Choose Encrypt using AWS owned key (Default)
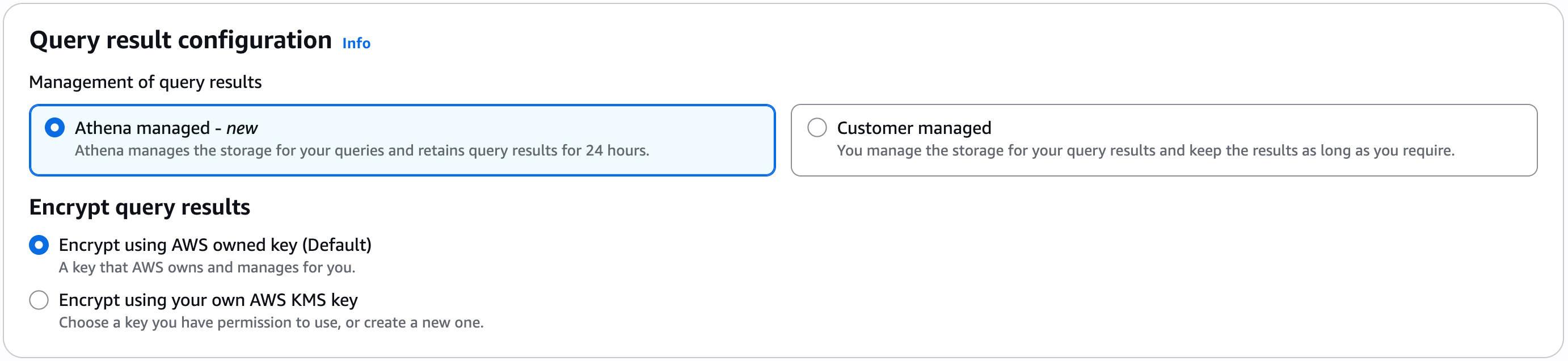Screen dimensions: 1568x361 39,245
